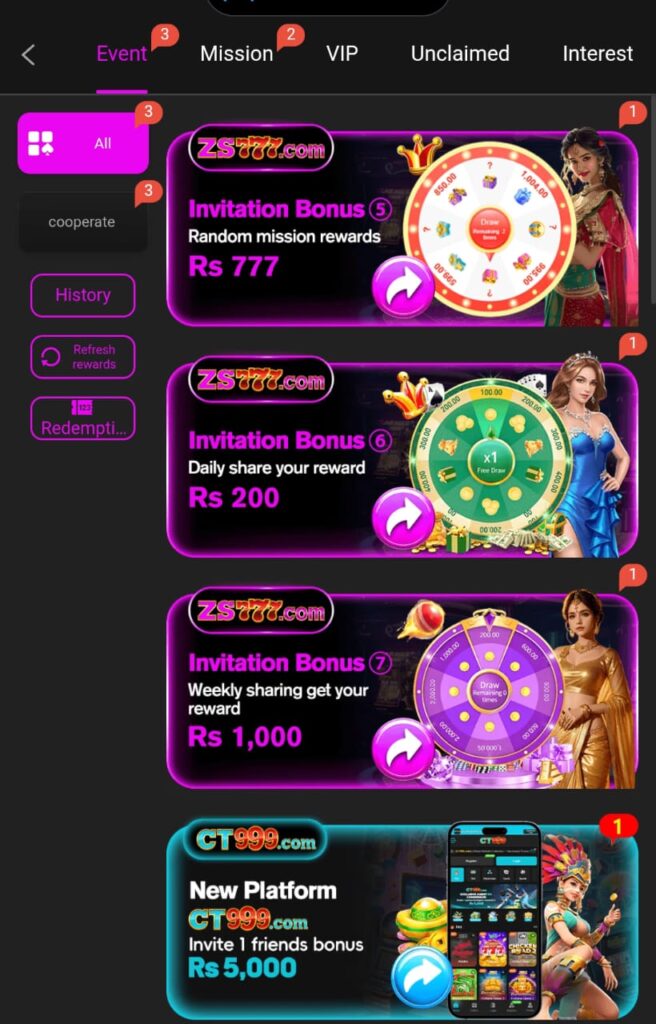Image resolution: width=656 pixels, height=1024 pixels.
Task: Open the VIP tab
Action: pos(342,54)
